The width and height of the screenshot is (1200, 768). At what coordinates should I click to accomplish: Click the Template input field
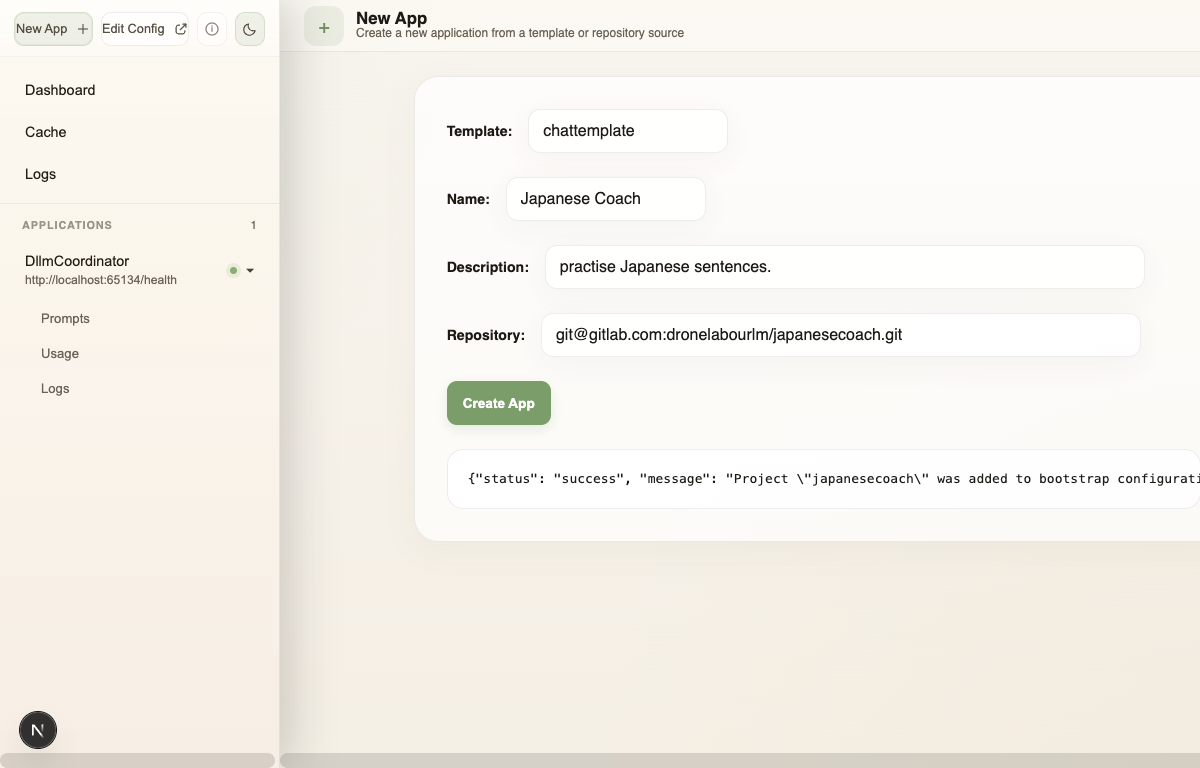628,131
